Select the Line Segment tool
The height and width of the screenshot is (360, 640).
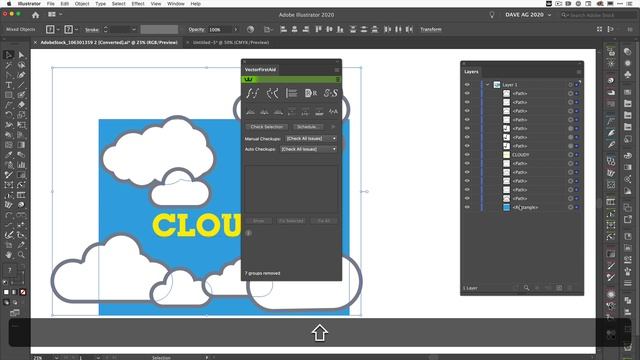(x=21, y=85)
